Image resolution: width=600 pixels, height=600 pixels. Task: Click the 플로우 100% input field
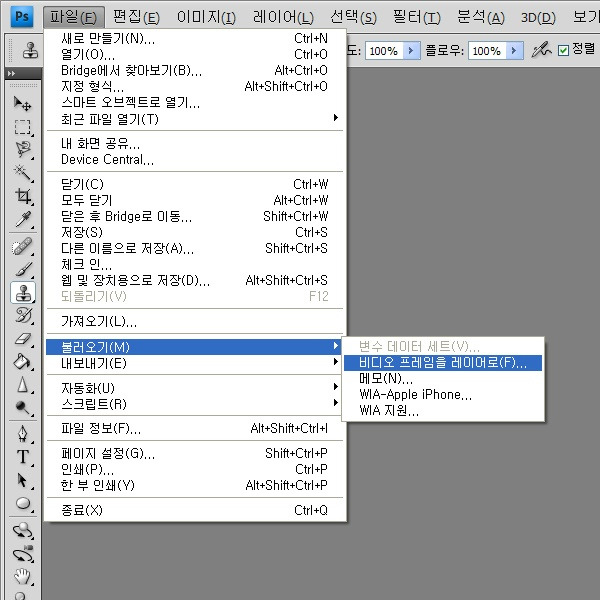487,51
